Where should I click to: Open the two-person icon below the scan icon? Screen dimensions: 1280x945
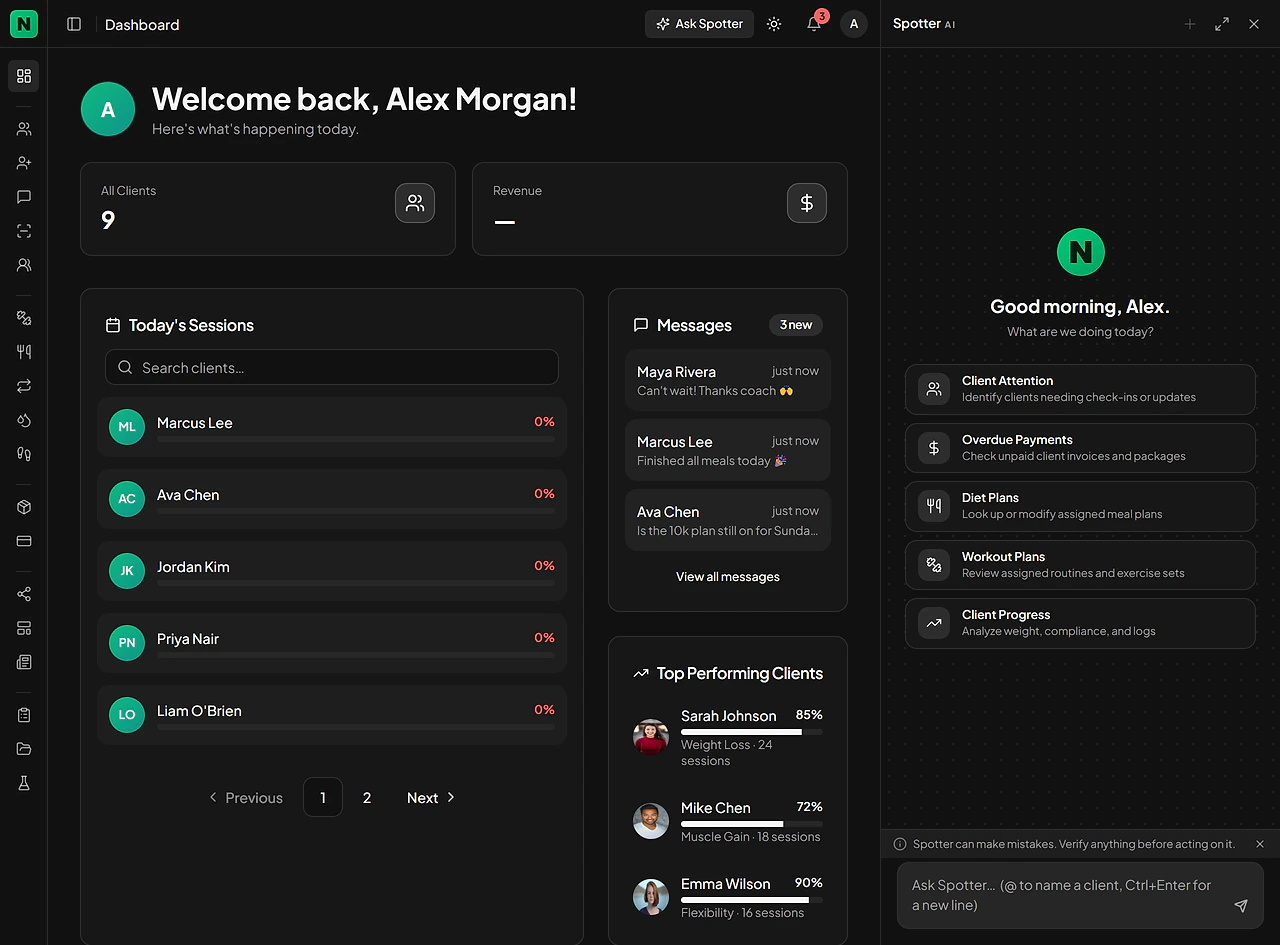click(x=24, y=265)
